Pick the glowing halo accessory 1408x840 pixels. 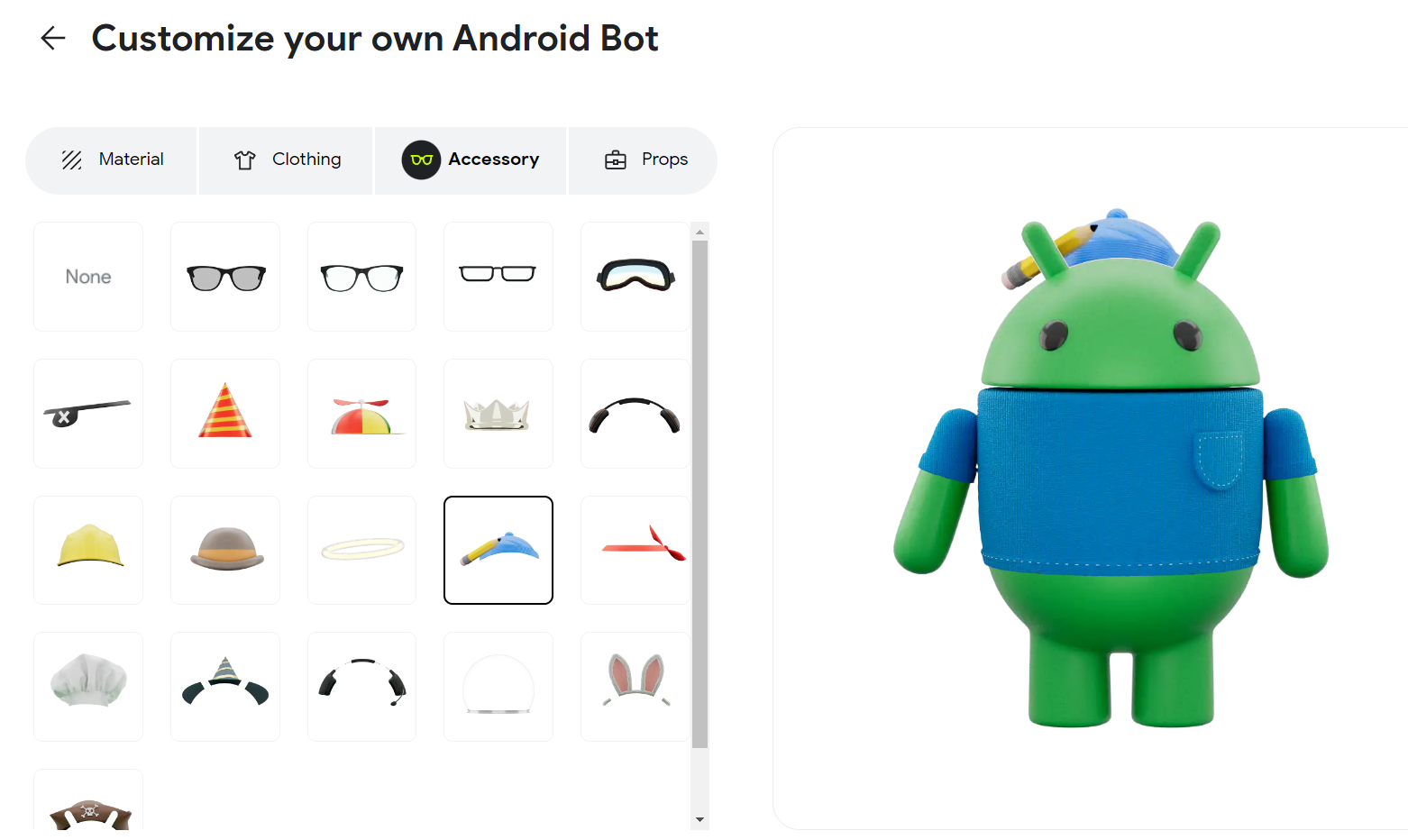point(361,550)
